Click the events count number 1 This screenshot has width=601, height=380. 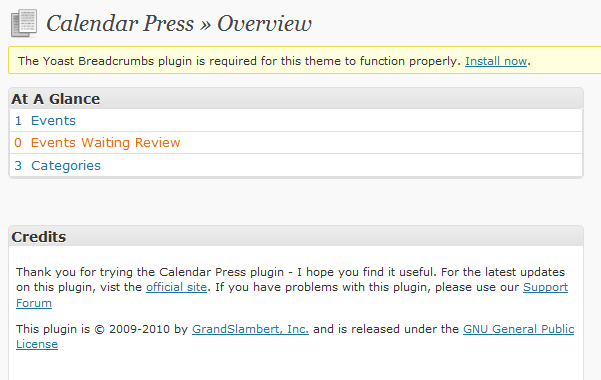pyautogui.click(x=18, y=121)
